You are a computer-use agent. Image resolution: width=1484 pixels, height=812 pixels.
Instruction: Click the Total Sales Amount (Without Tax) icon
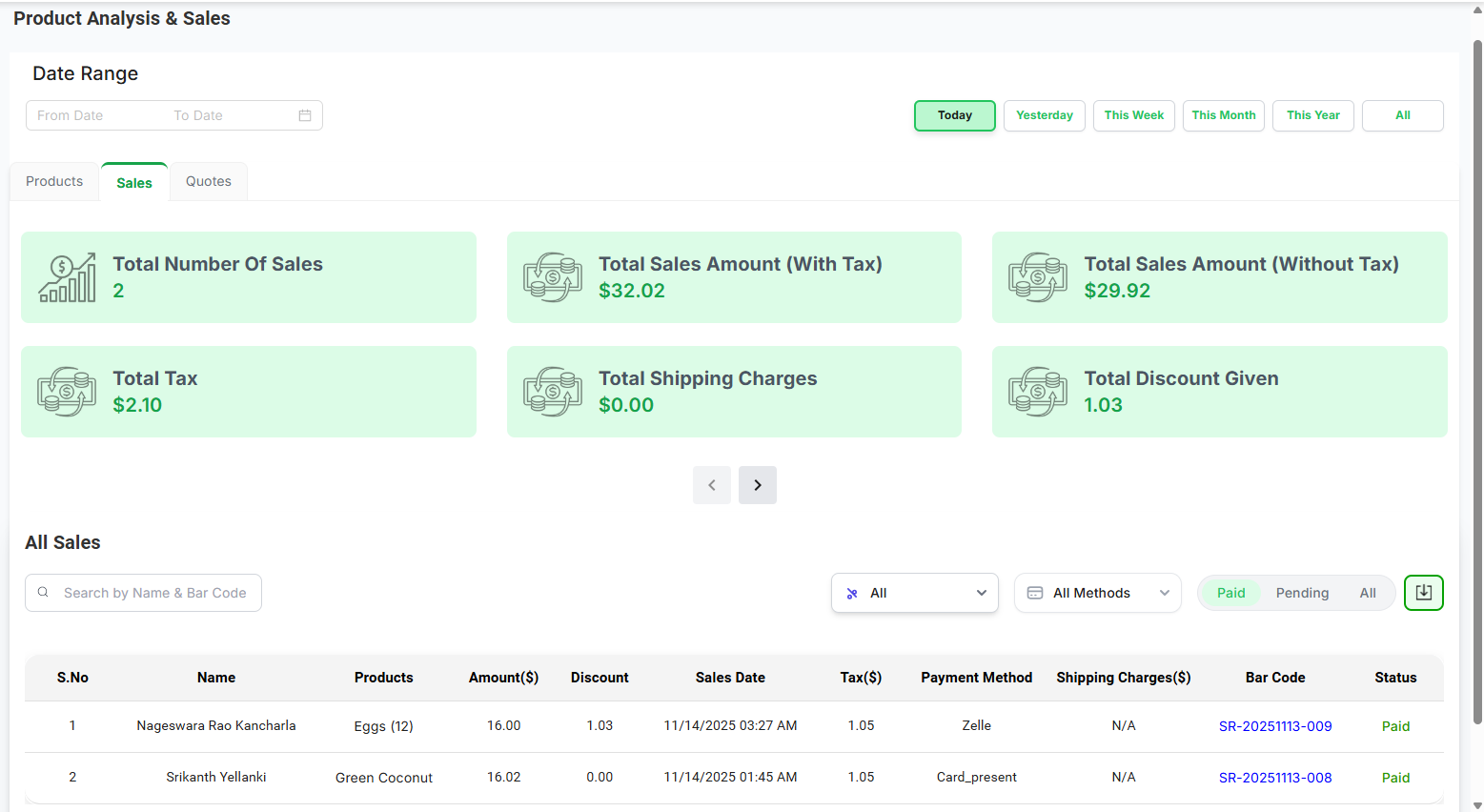1038,277
